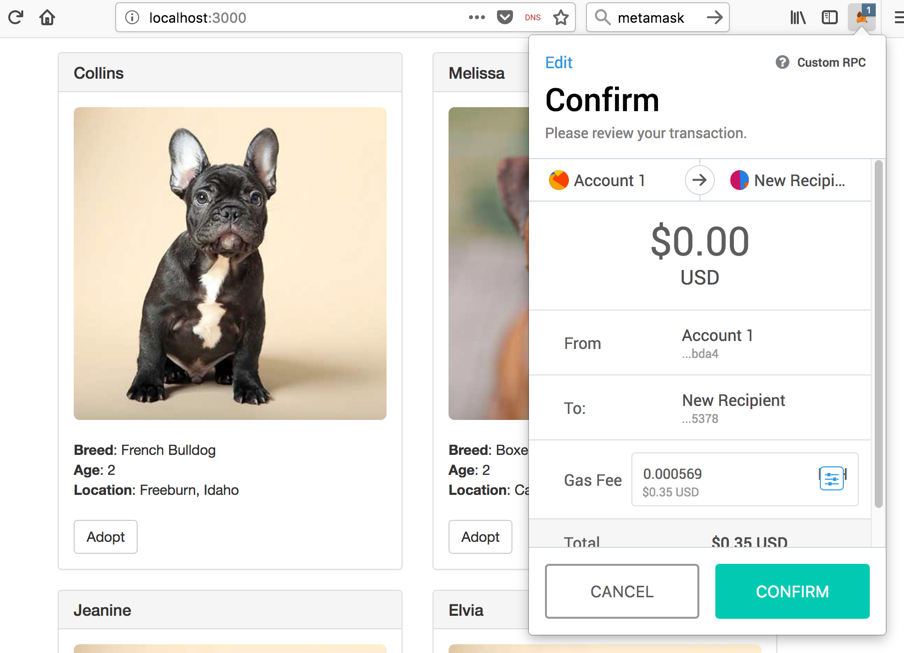Open the page actions three-dot menu

coord(477,17)
